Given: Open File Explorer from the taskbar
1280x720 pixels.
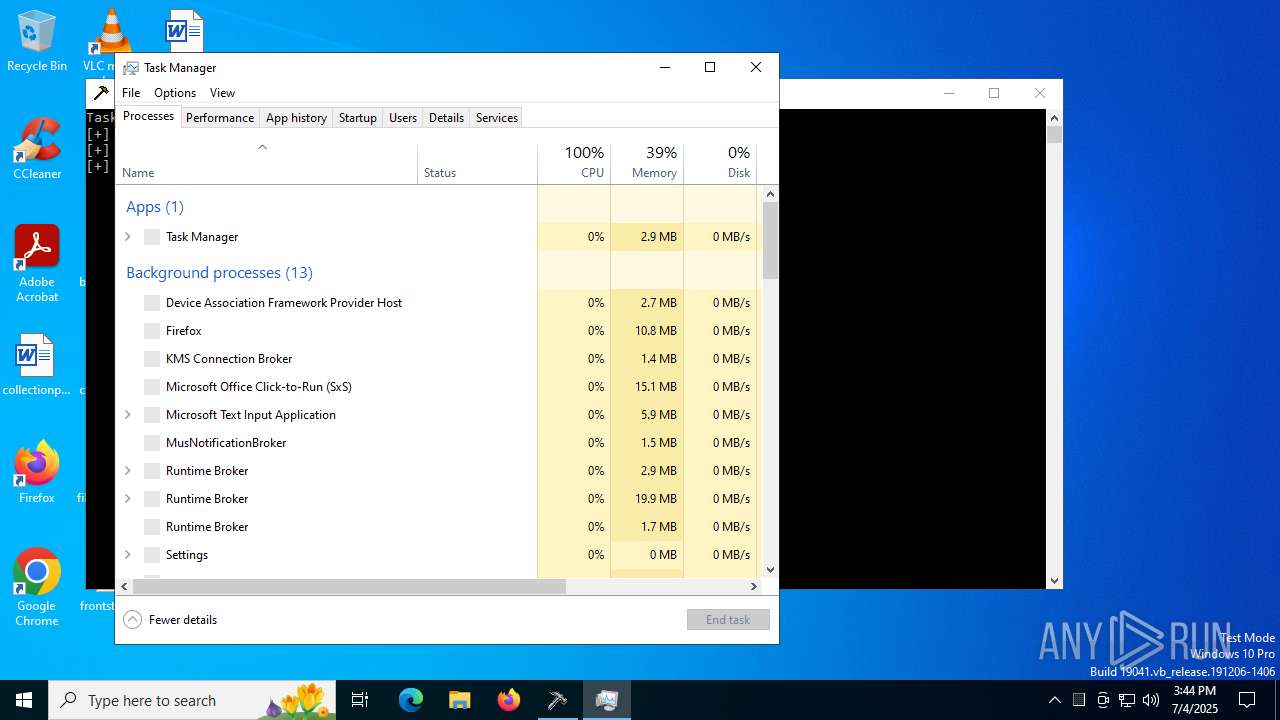Looking at the screenshot, I should pyautogui.click(x=459, y=700).
